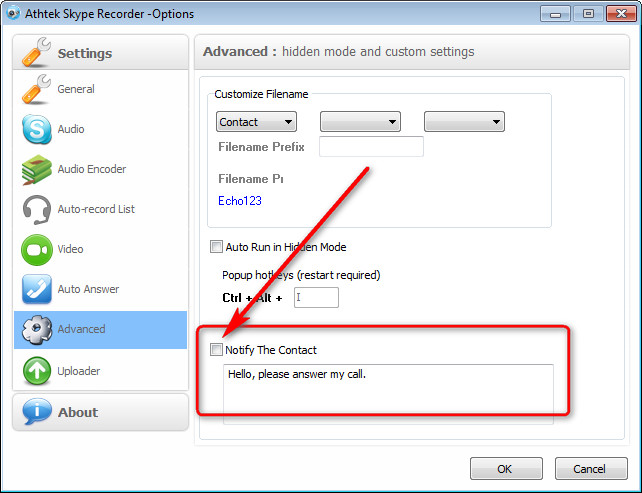This screenshot has height=493, width=642.
Task: Click the Advanced gear icon
Action: point(37,329)
